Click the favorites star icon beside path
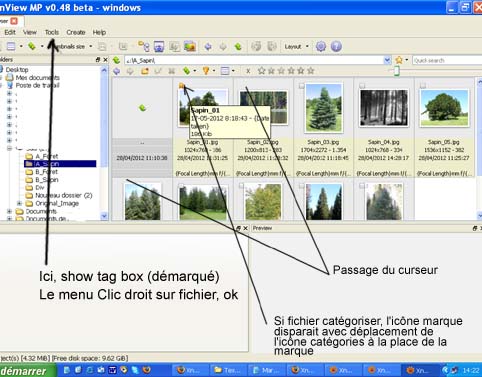The width and height of the screenshot is (482, 377). coord(399,60)
